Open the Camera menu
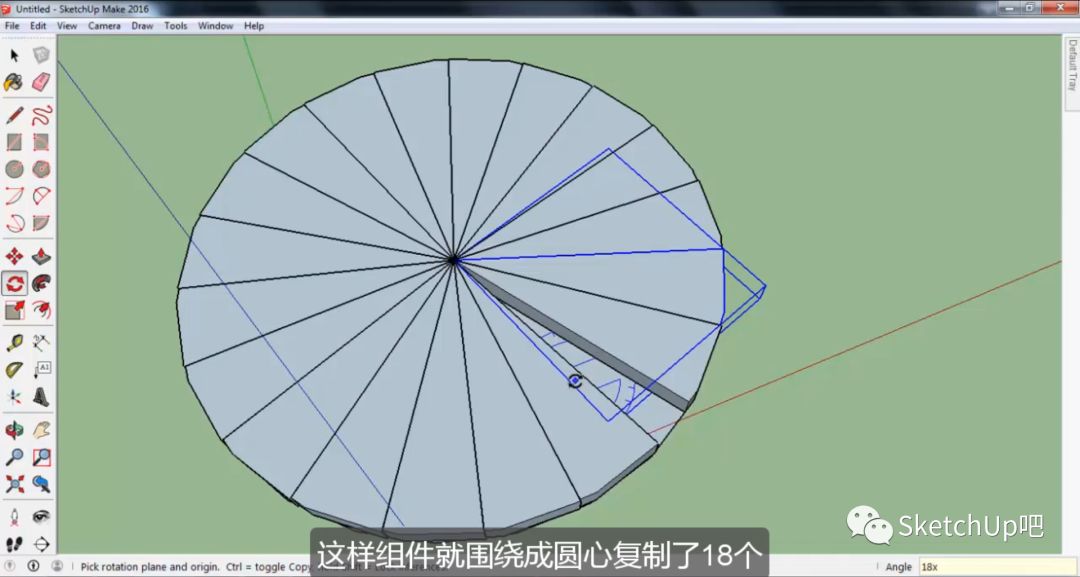 pos(104,25)
